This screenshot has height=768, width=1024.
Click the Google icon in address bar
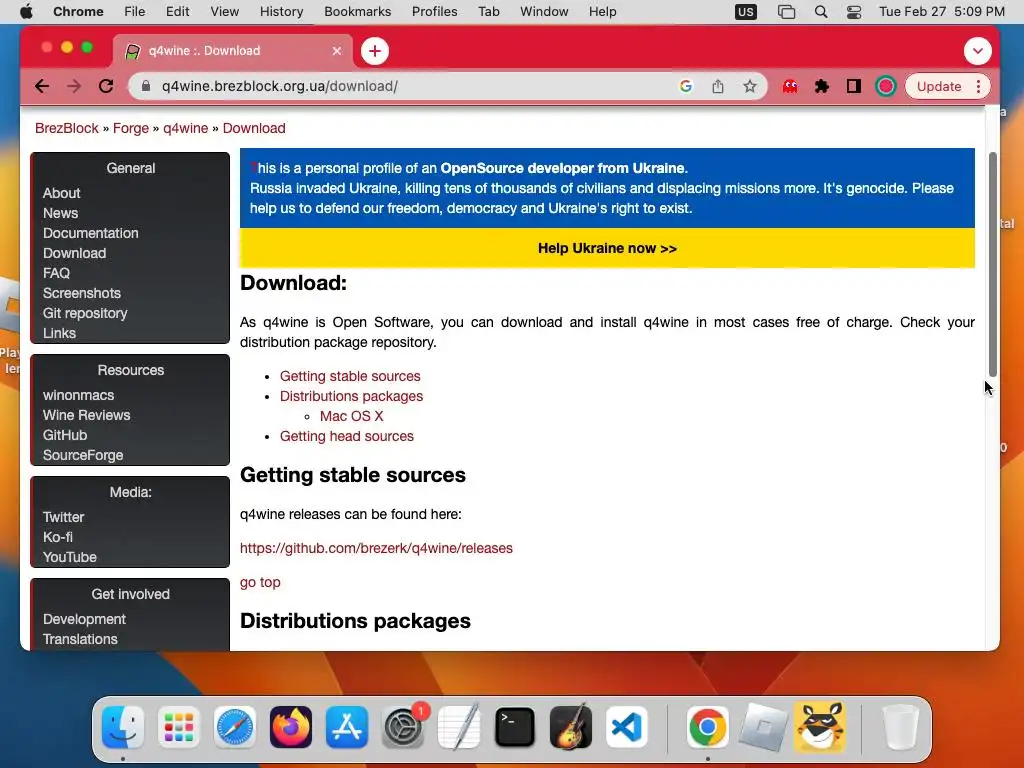click(686, 86)
